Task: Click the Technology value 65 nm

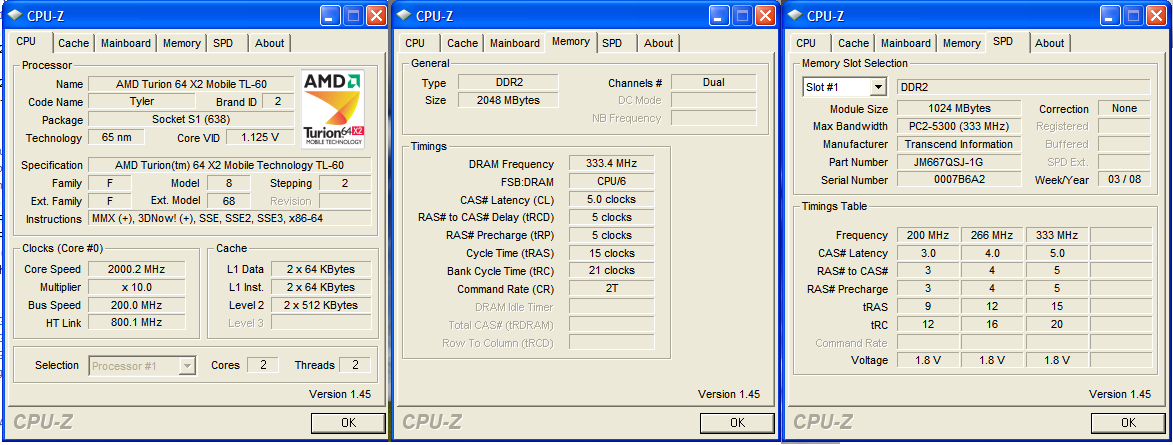Action: pyautogui.click(x=117, y=138)
